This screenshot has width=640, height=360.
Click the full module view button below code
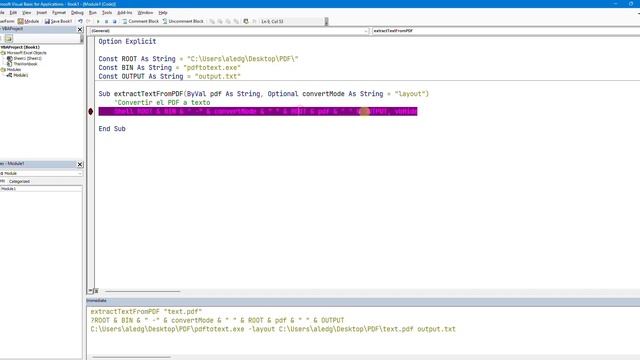pyautogui.click(x=96, y=291)
